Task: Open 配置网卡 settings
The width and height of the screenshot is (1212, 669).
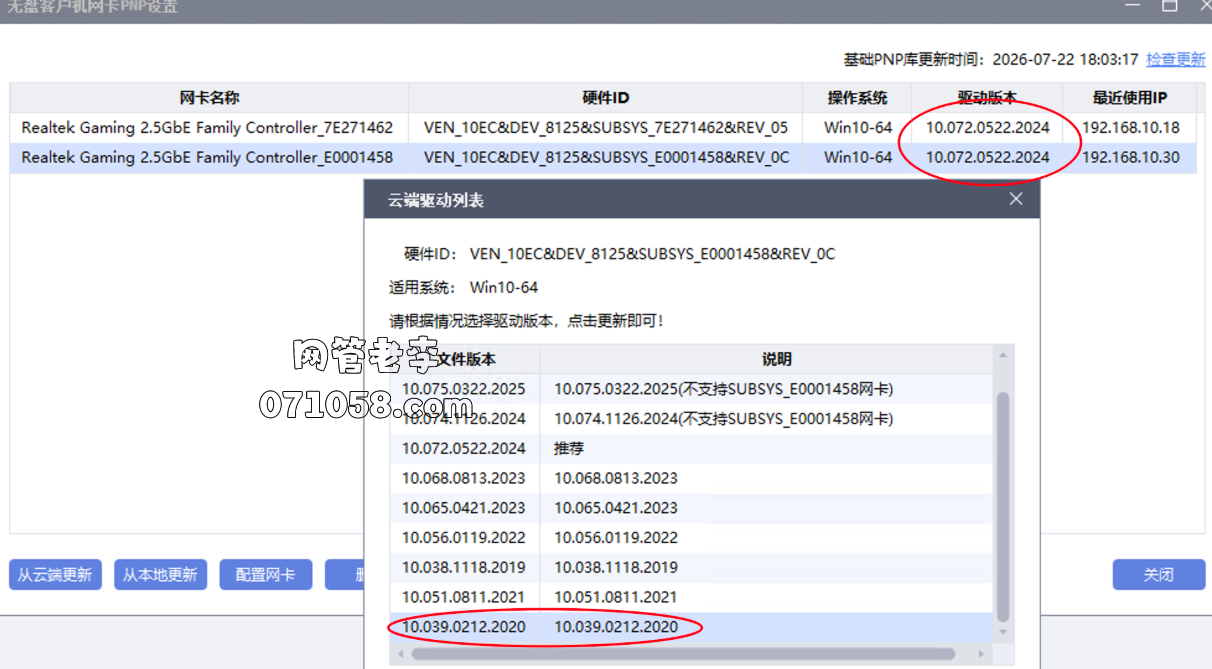Action: coord(265,575)
